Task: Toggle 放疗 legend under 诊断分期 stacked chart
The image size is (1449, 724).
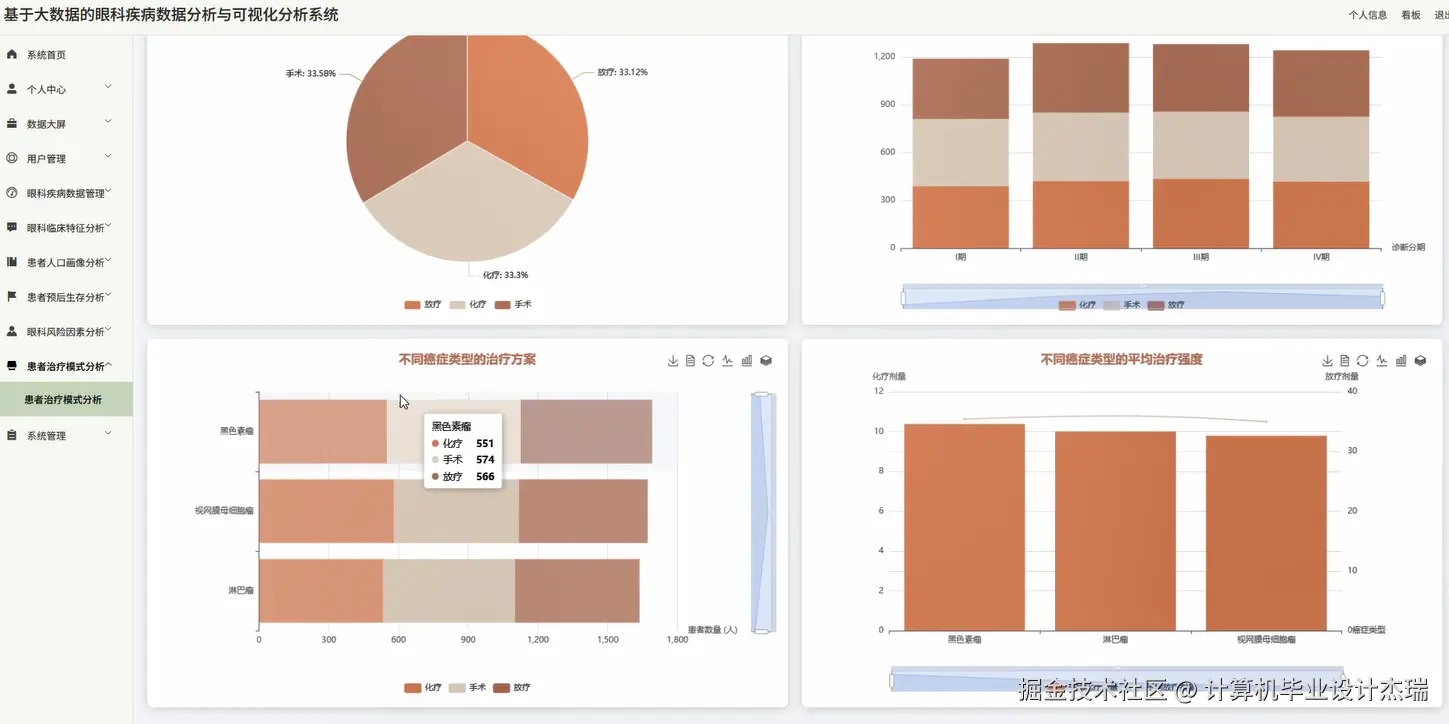Action: click(1166, 305)
